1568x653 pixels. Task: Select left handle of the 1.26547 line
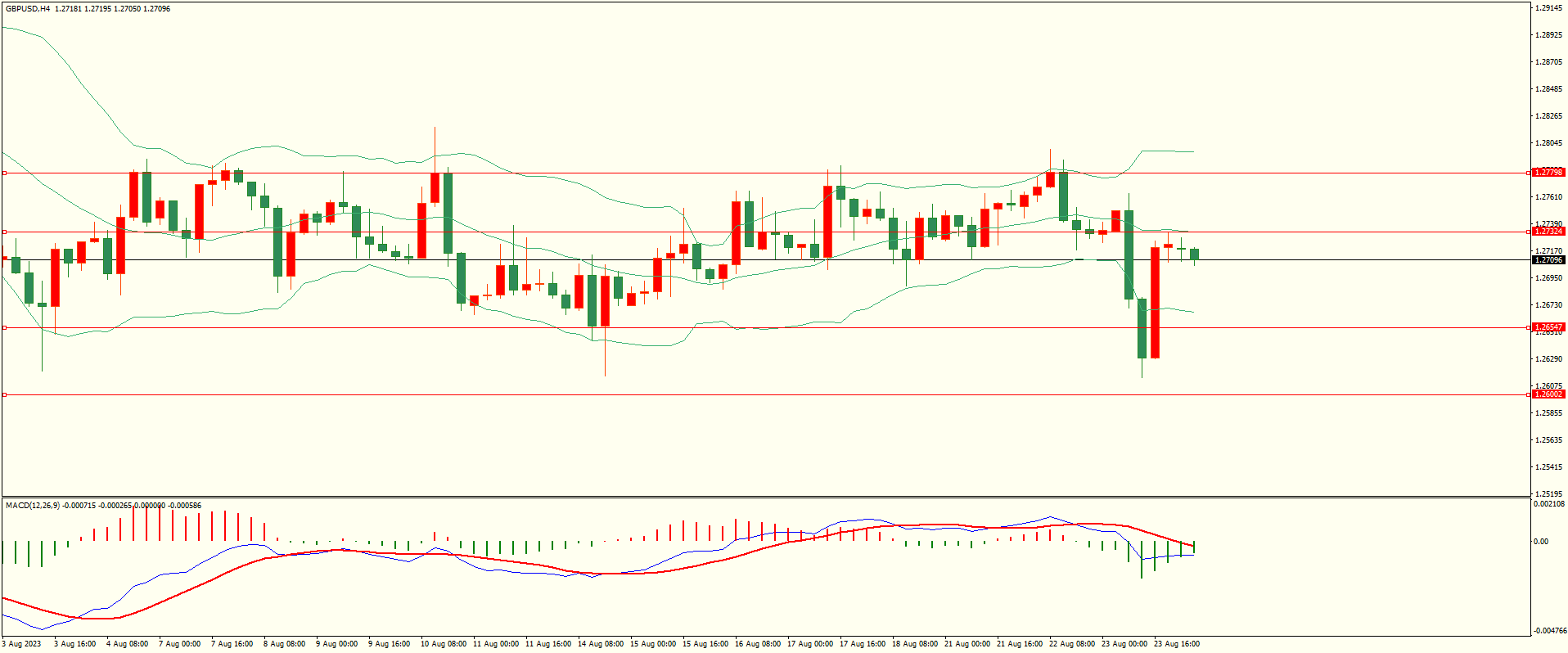tap(4, 328)
